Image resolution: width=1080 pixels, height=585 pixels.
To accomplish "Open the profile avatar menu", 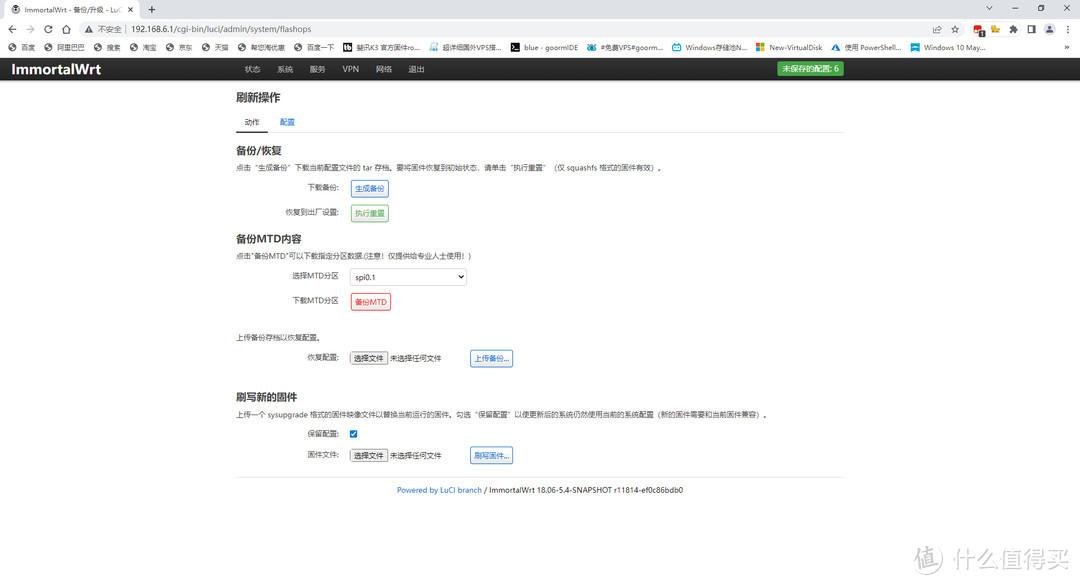I will [1049, 29].
